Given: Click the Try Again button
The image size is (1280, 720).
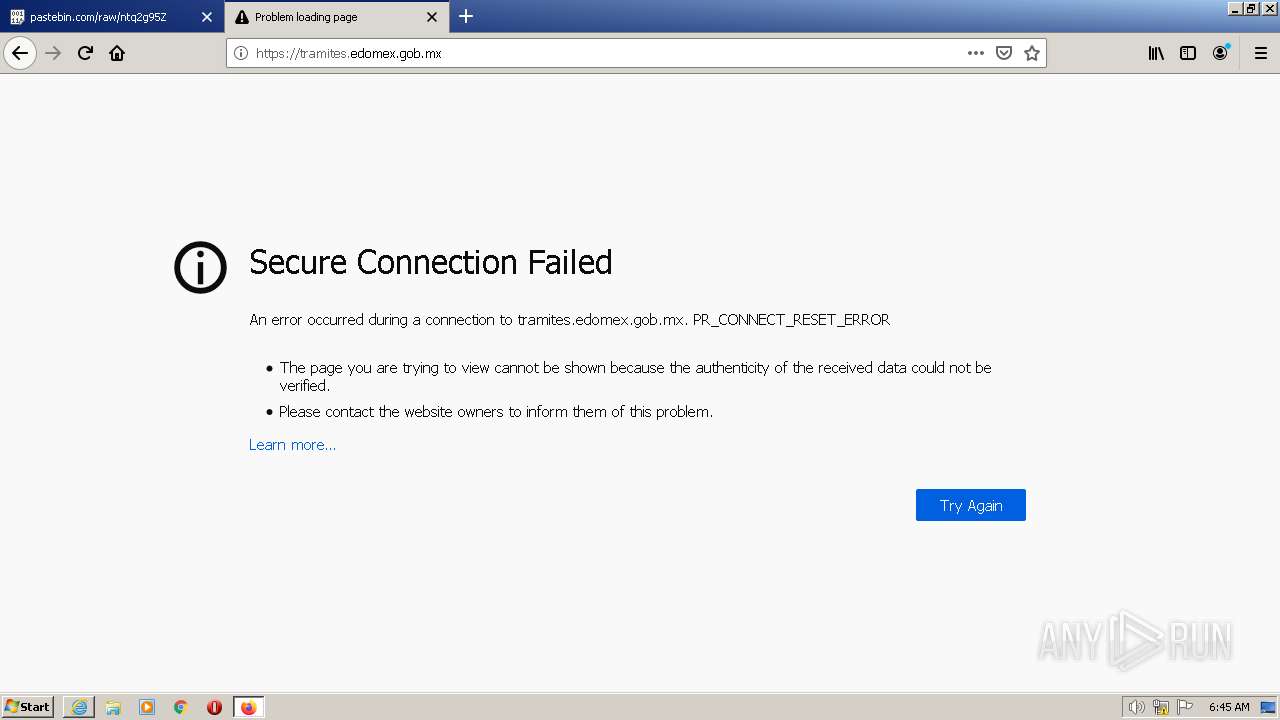Looking at the screenshot, I should click(970, 505).
